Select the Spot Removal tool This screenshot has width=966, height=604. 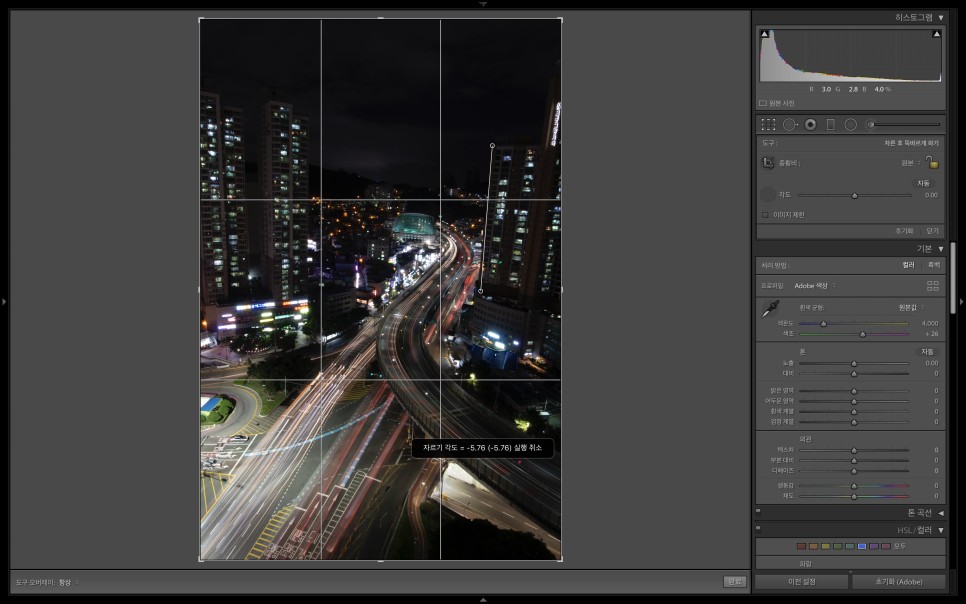pos(789,124)
